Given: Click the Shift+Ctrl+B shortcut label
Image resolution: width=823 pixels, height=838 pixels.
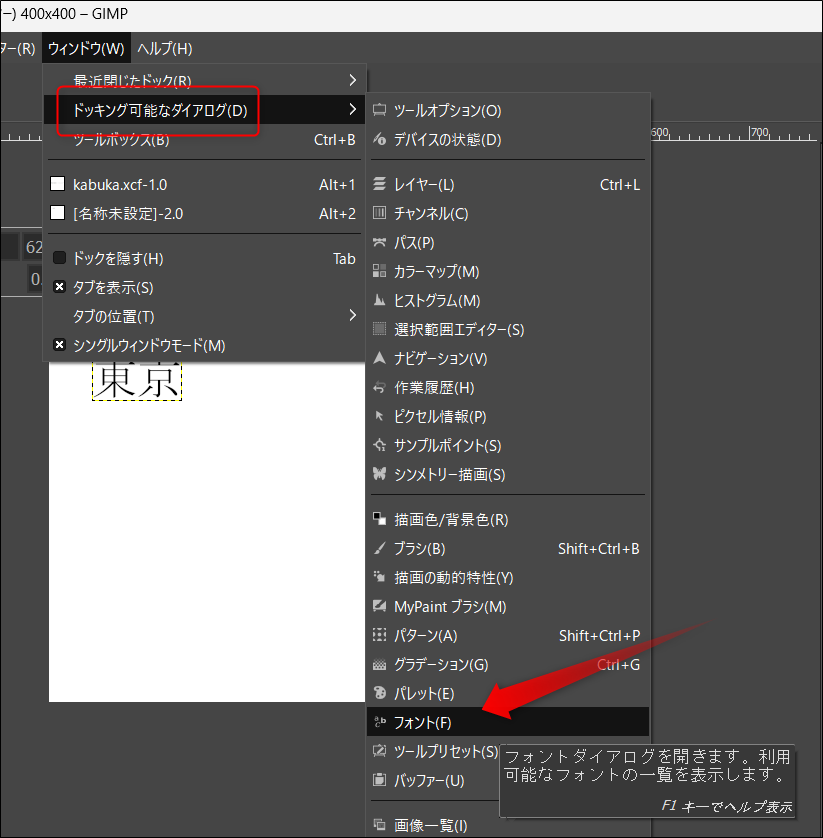Looking at the screenshot, I should pyautogui.click(x=599, y=549).
